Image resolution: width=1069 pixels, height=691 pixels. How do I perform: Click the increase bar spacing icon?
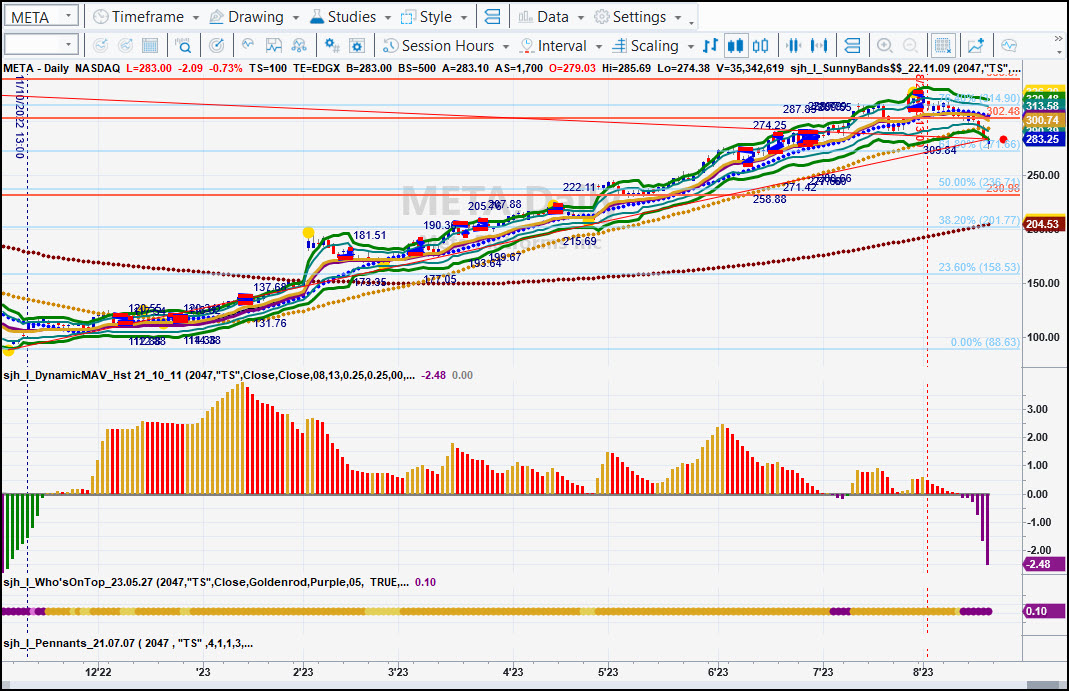click(x=819, y=46)
